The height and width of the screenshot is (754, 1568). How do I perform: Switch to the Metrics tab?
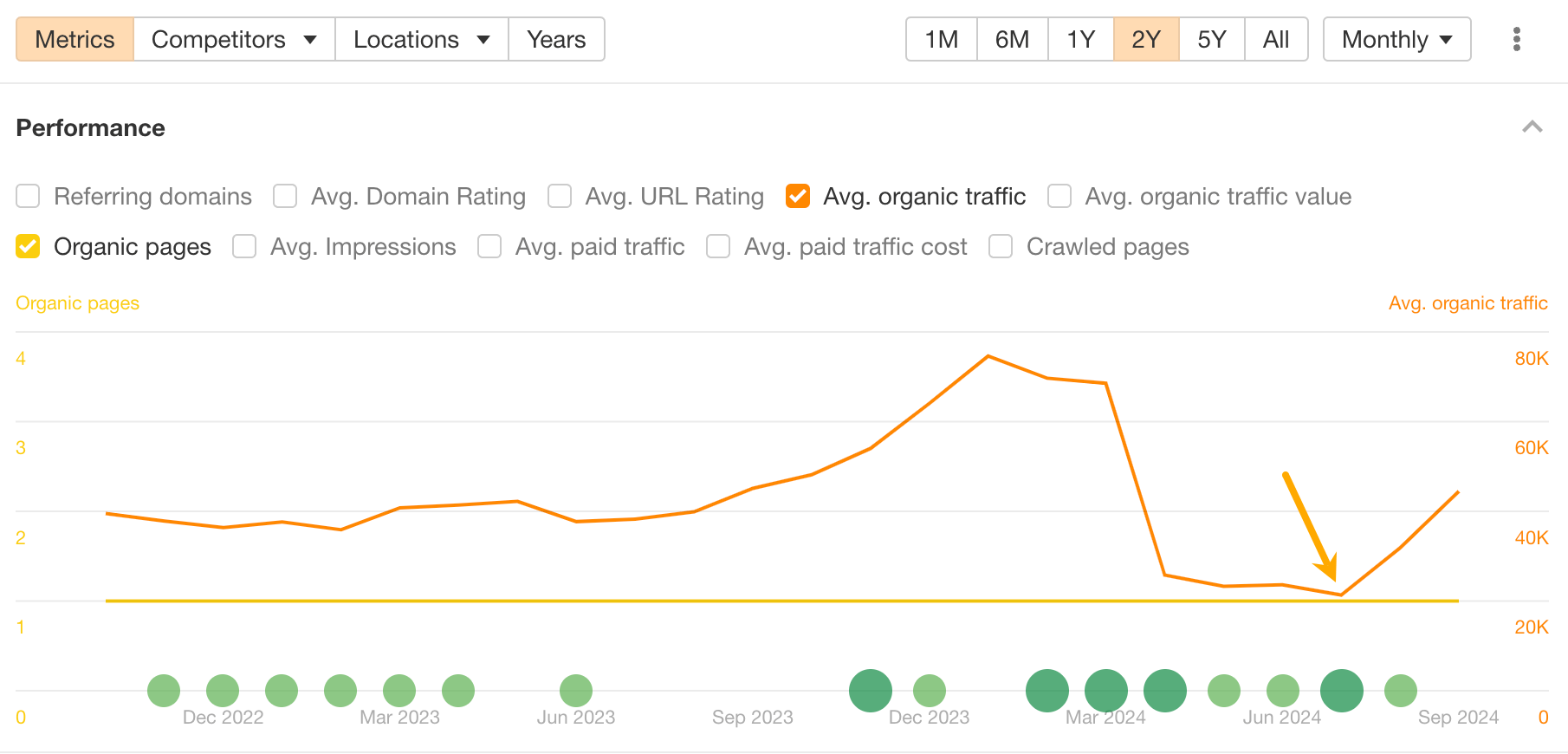tap(75, 39)
